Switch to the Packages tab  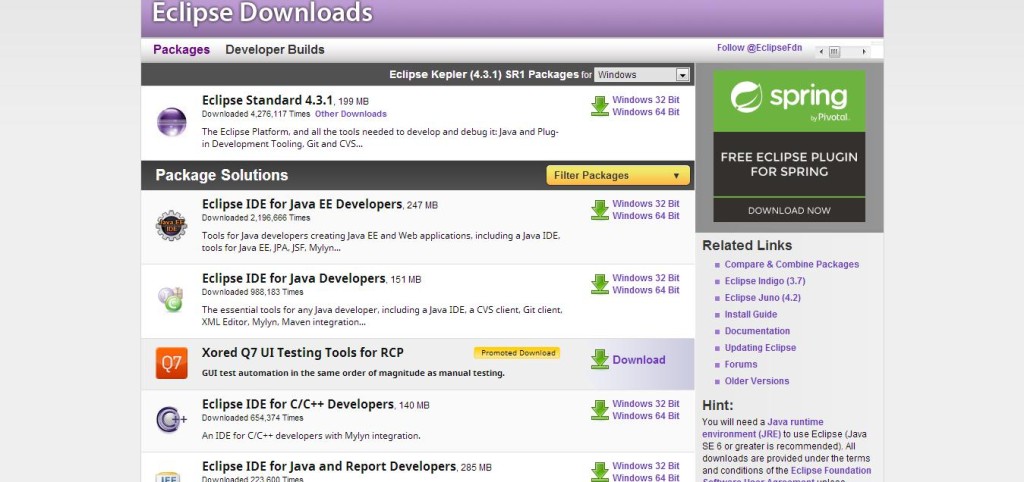coord(182,50)
